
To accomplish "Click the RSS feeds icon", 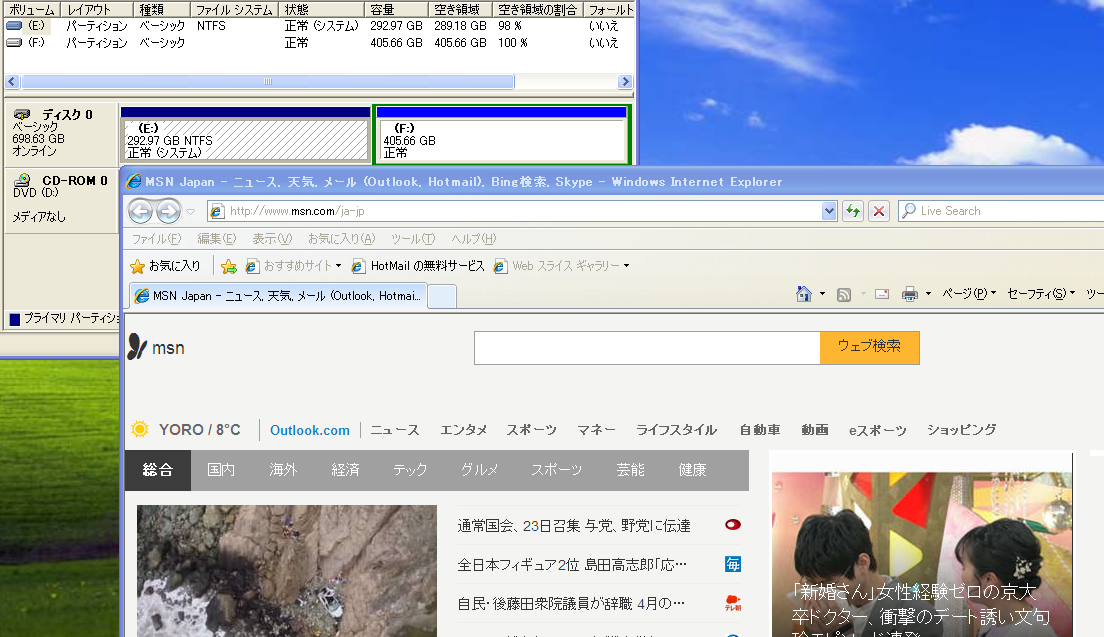I will (843, 294).
